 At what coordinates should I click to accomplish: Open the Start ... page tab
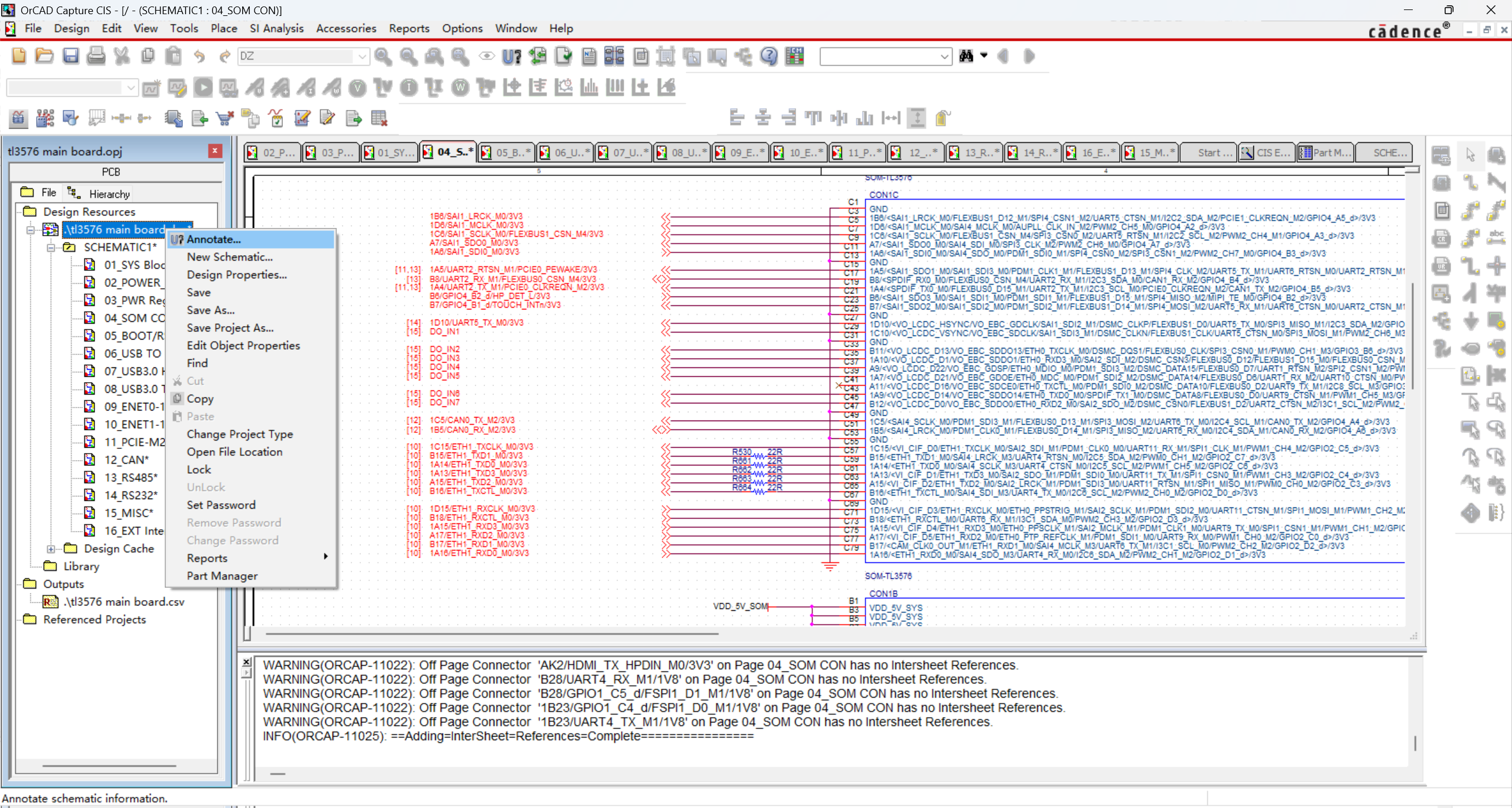coord(1208,153)
